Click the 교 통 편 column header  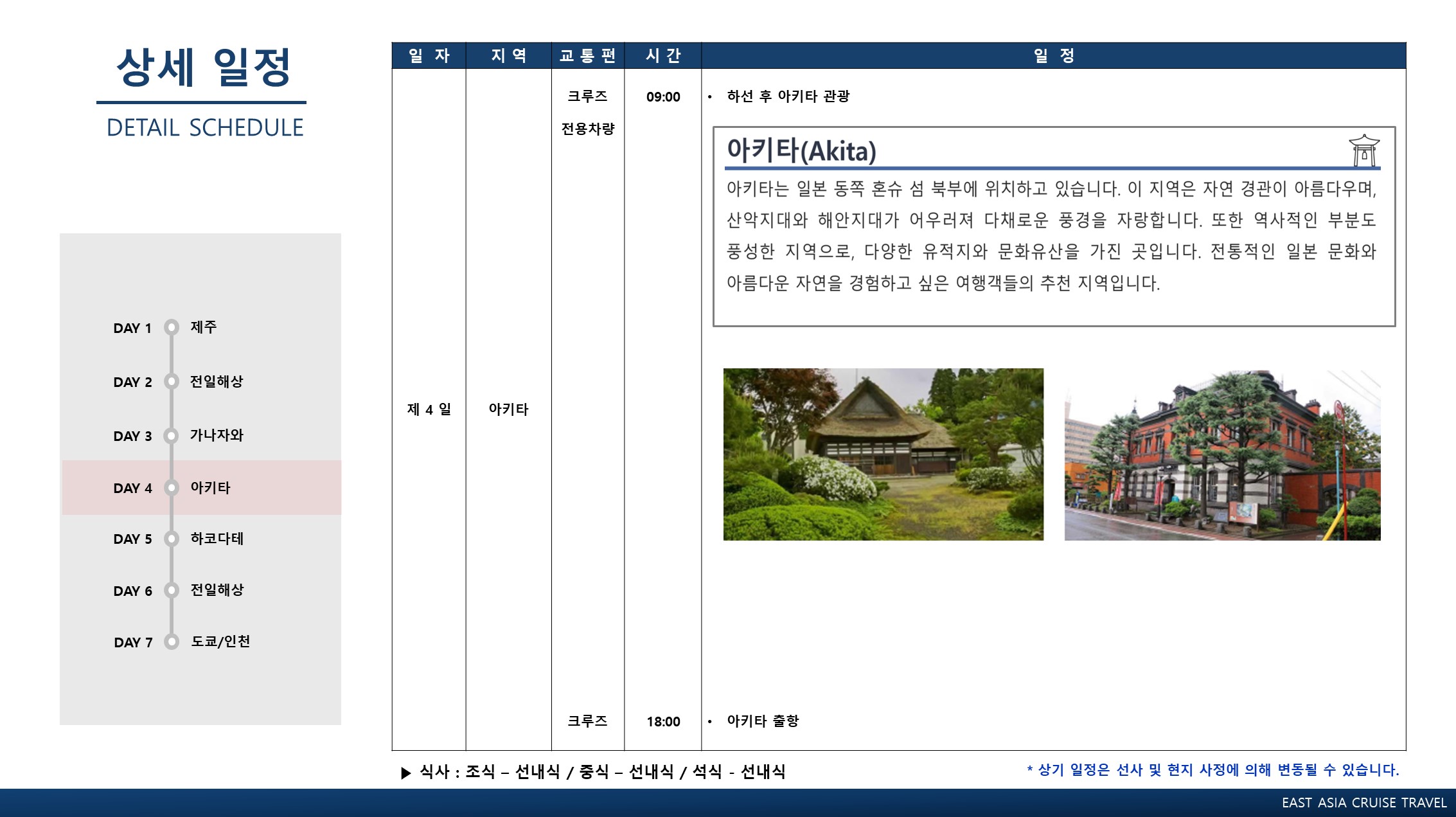click(587, 55)
